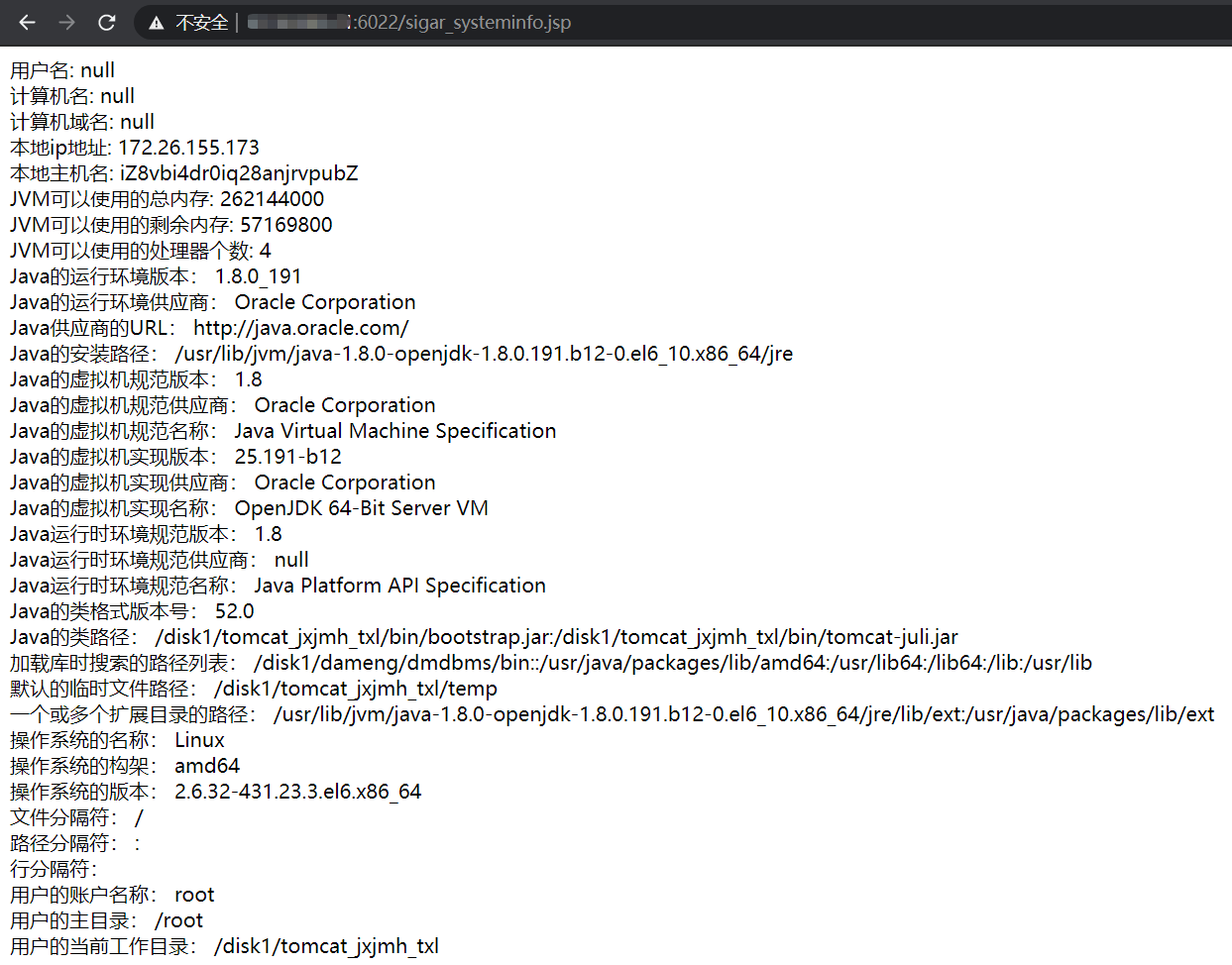
Task: Click the 行分隔符 line
Action: [55, 869]
